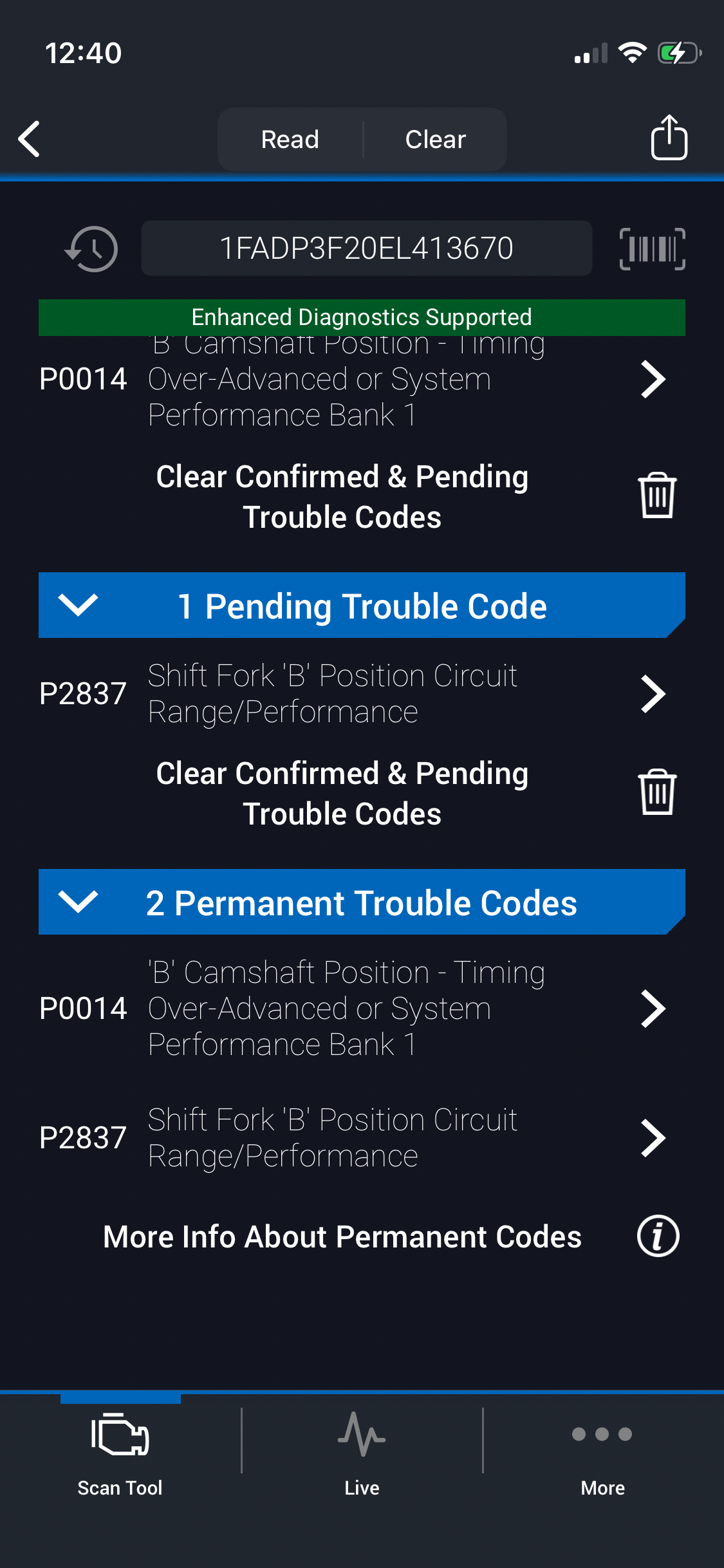Tap More Info About Permanent Codes
This screenshot has height=1568, width=724.
342,1237
